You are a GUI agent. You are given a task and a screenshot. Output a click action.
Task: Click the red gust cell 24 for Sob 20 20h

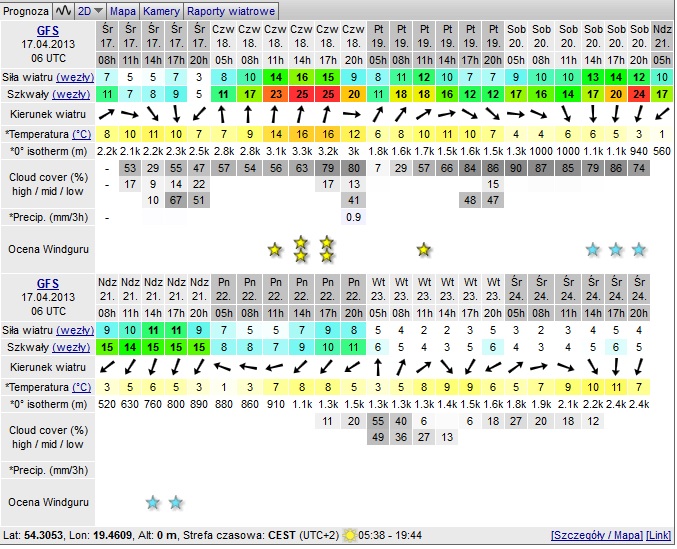click(639, 94)
